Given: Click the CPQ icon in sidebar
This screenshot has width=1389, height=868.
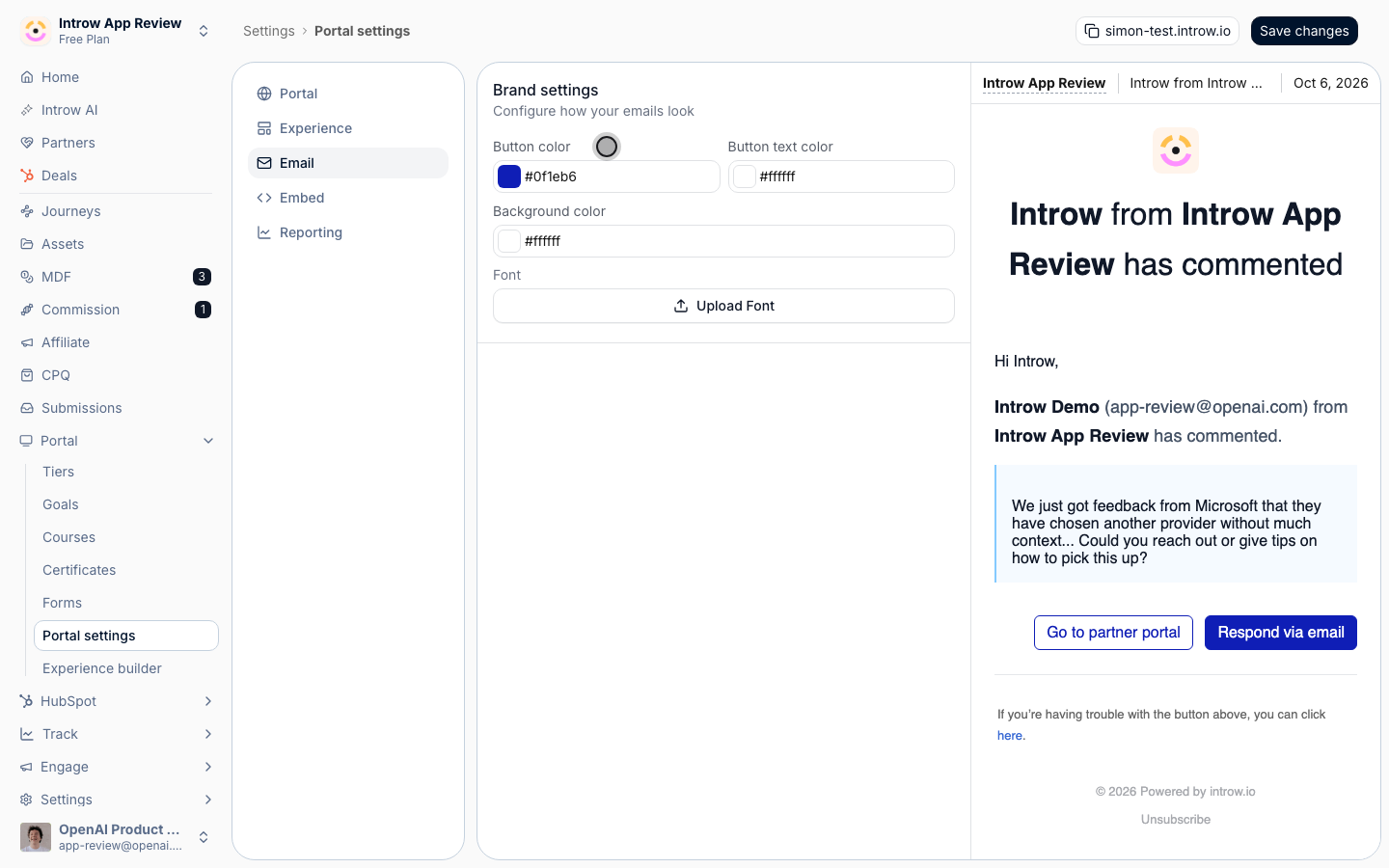Looking at the screenshot, I should [x=27, y=375].
